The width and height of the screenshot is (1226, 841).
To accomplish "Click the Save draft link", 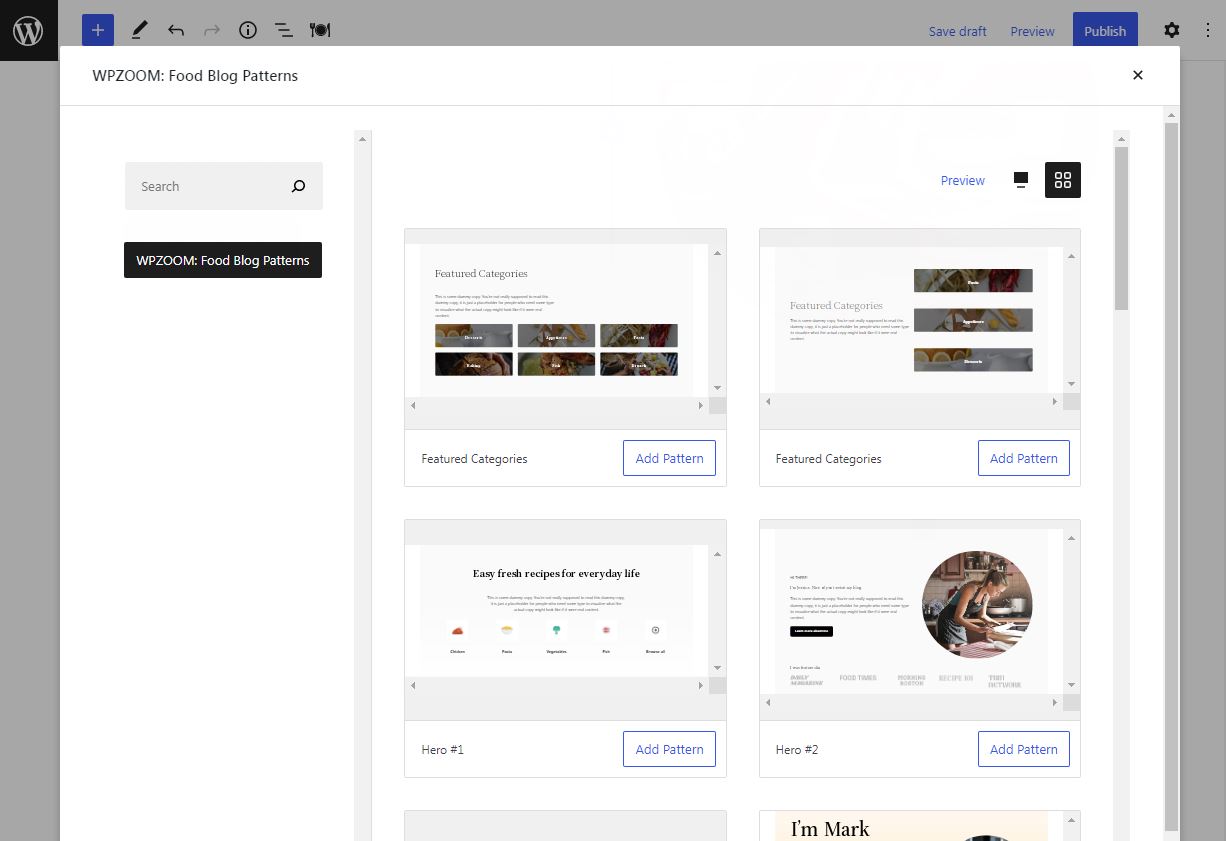I will click(x=957, y=31).
